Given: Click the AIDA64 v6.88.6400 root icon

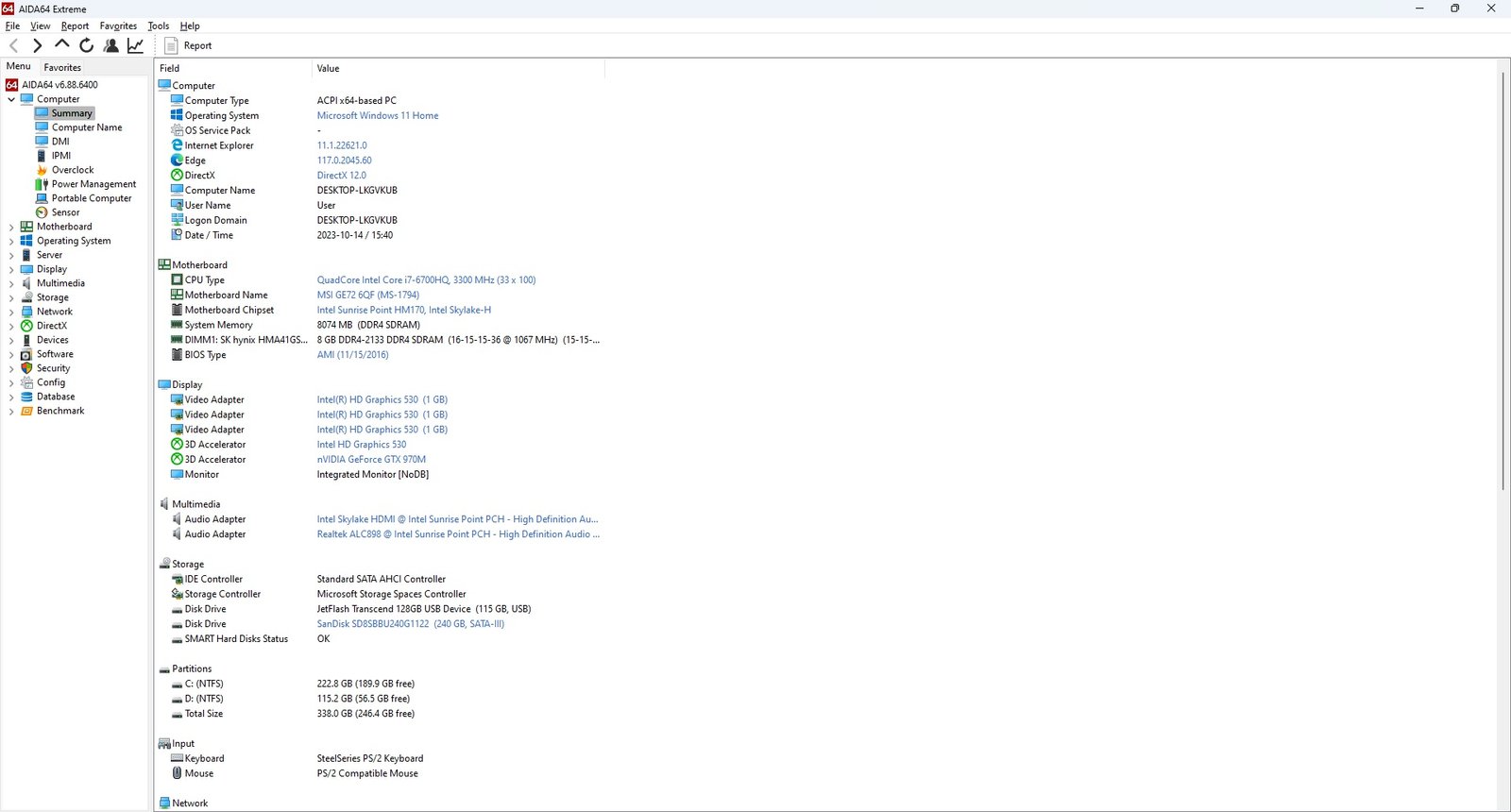Looking at the screenshot, I should (x=12, y=85).
